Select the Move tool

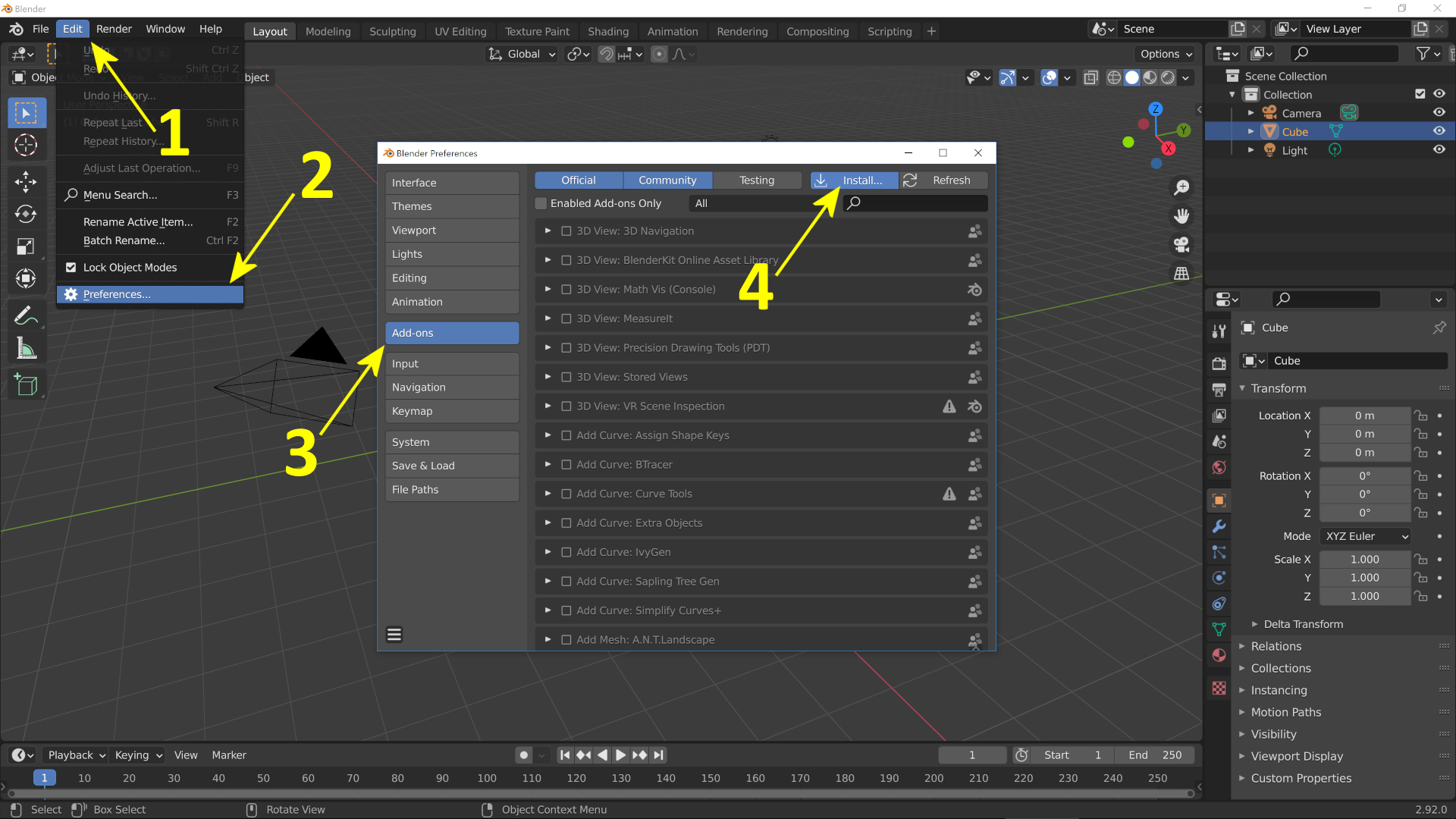(x=26, y=181)
